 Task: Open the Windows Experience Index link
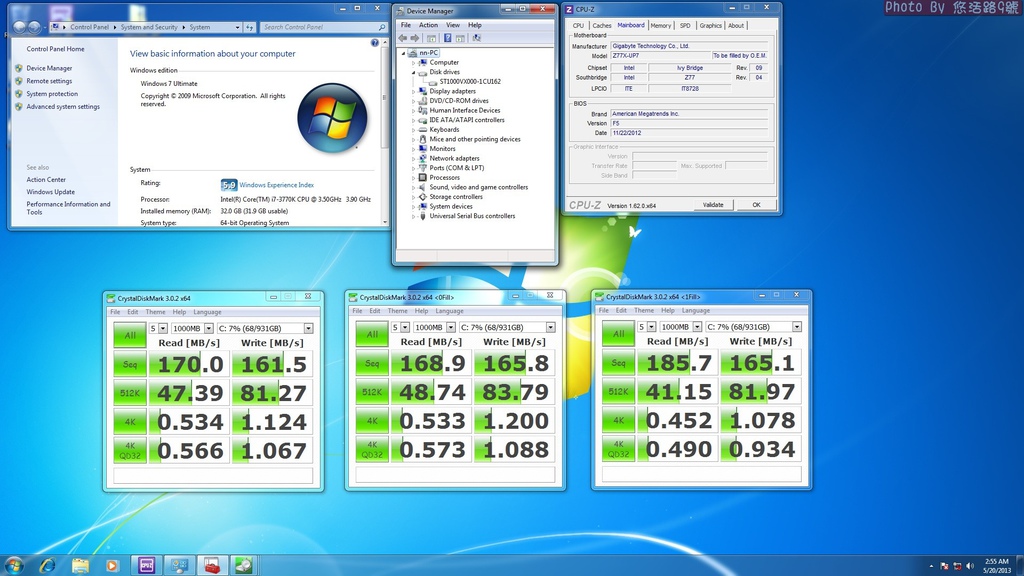pos(276,185)
